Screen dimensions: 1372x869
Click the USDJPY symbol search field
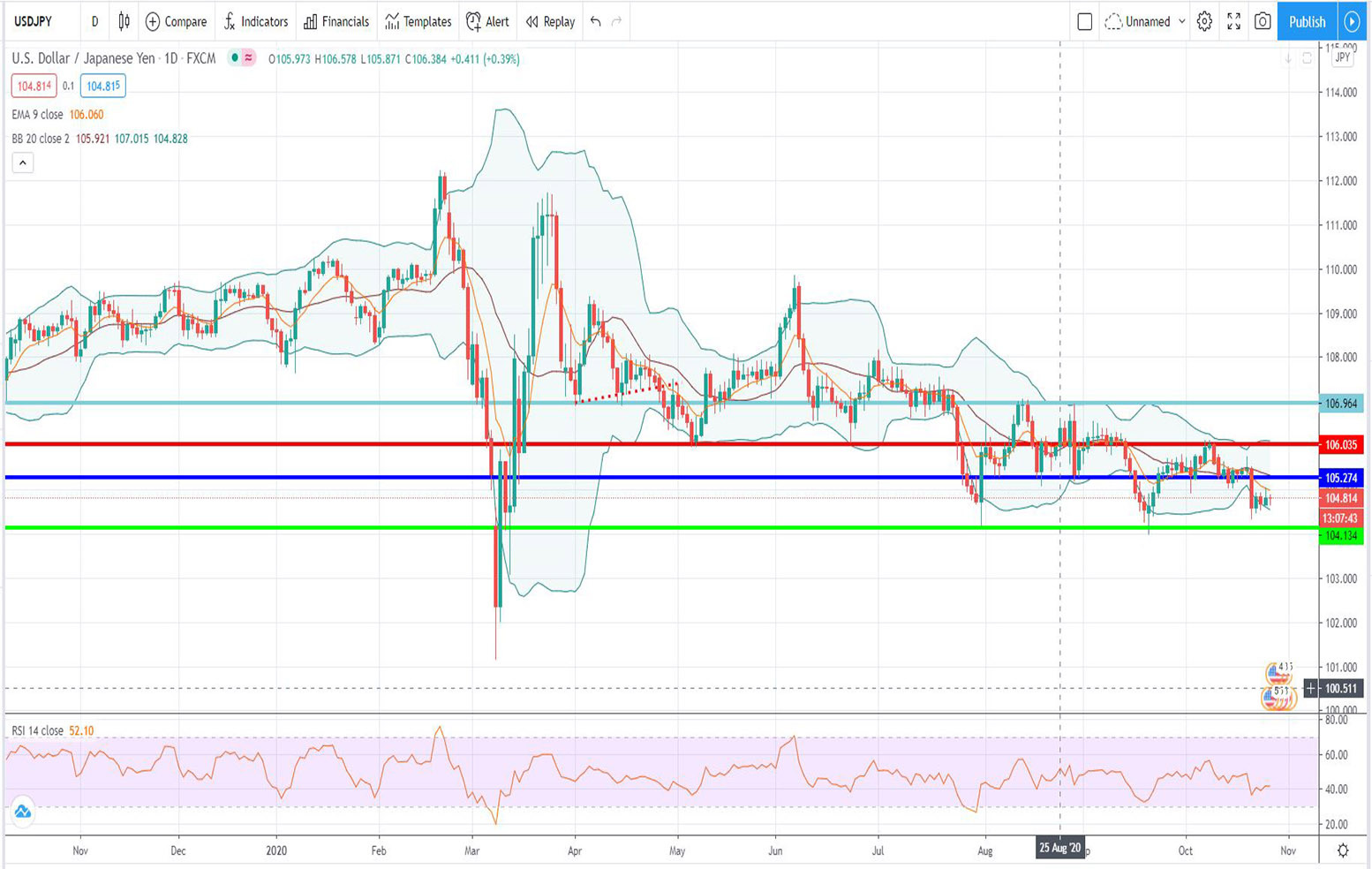tap(34, 21)
